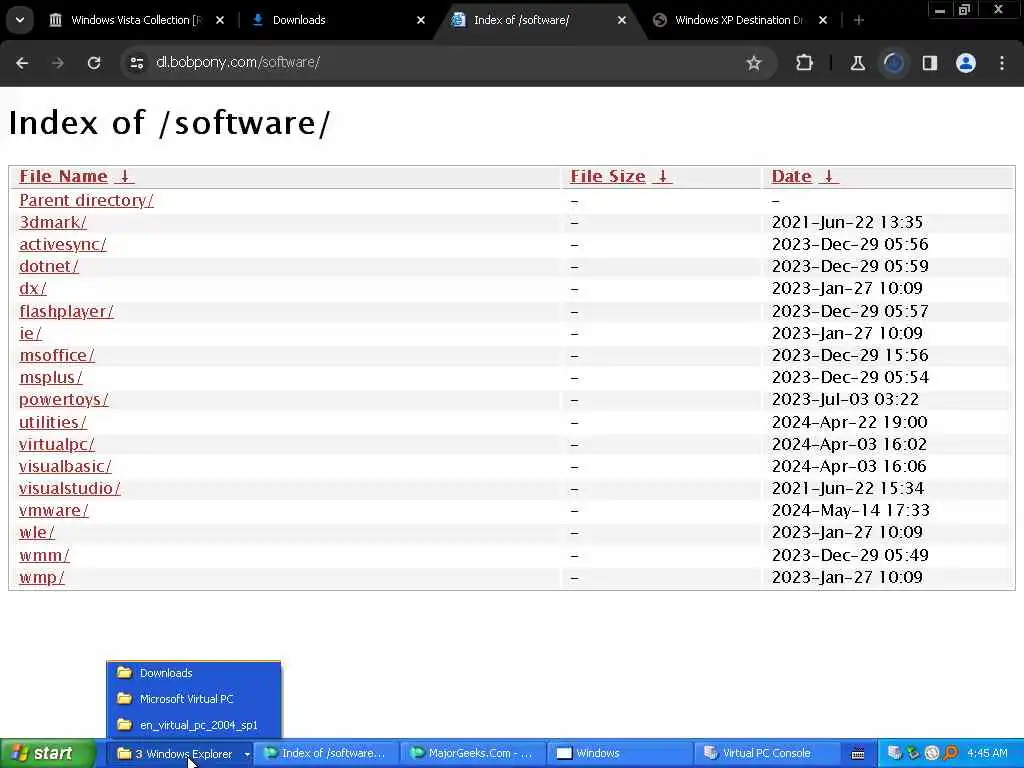Go back to the previous page
The height and width of the screenshot is (768, 1024).
pos(22,63)
